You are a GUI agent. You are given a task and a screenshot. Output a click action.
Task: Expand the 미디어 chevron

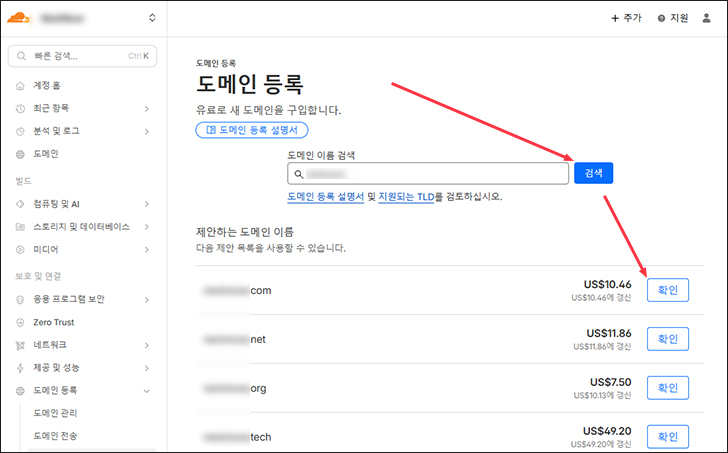tap(147, 250)
